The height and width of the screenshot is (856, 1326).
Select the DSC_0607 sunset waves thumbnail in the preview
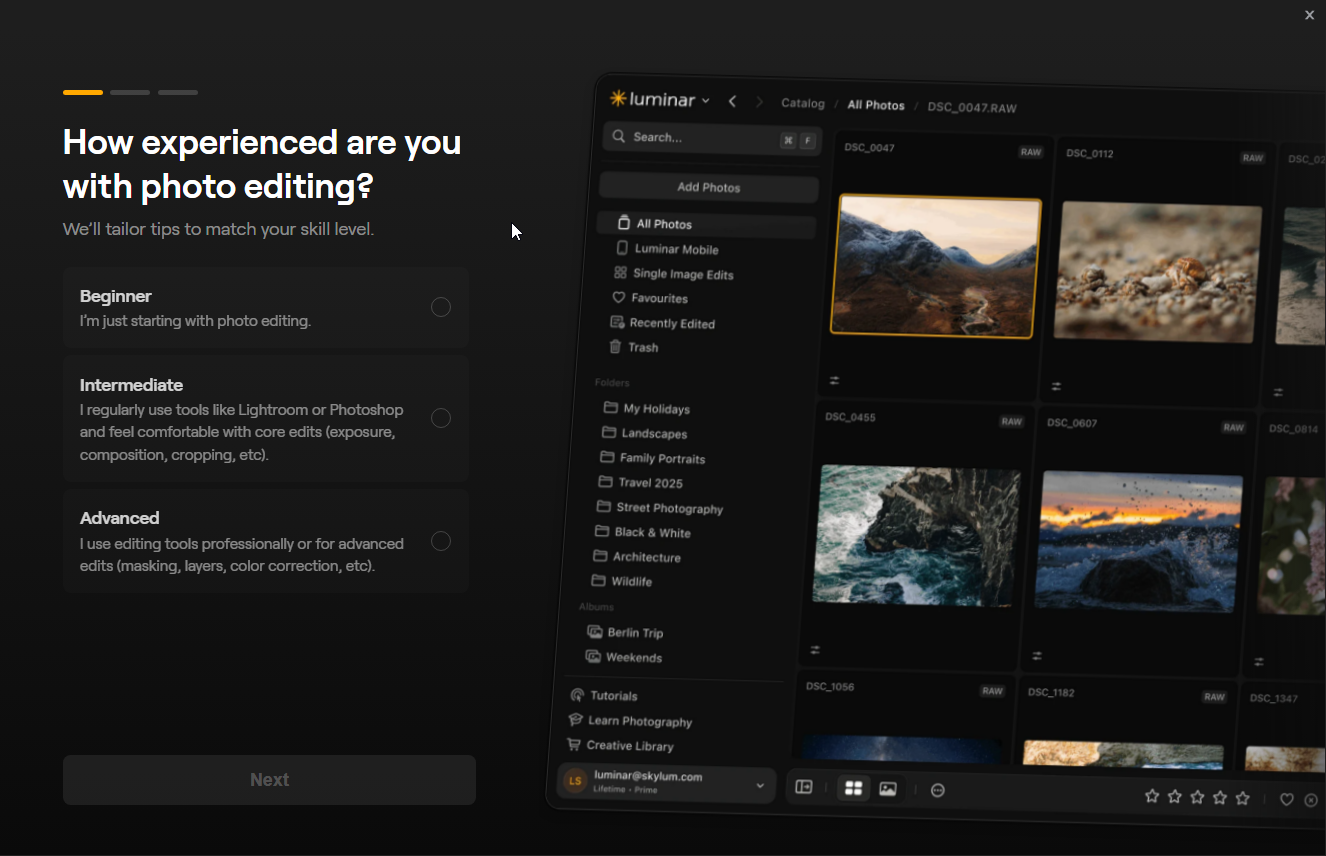coord(1140,541)
